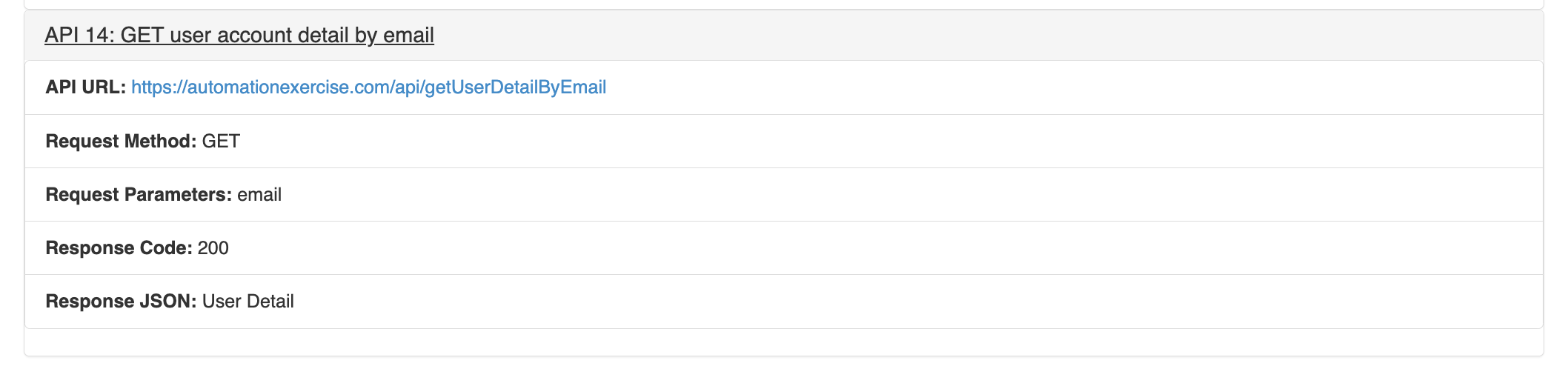Select the 'Request Method:' label
Viewport: 1568px width, 369px height.
coord(122,141)
